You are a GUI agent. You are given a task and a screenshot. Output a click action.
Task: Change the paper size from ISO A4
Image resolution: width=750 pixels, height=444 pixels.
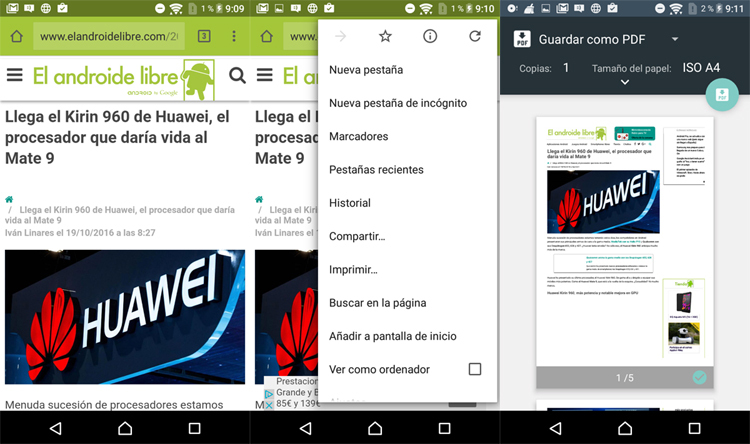coord(700,68)
